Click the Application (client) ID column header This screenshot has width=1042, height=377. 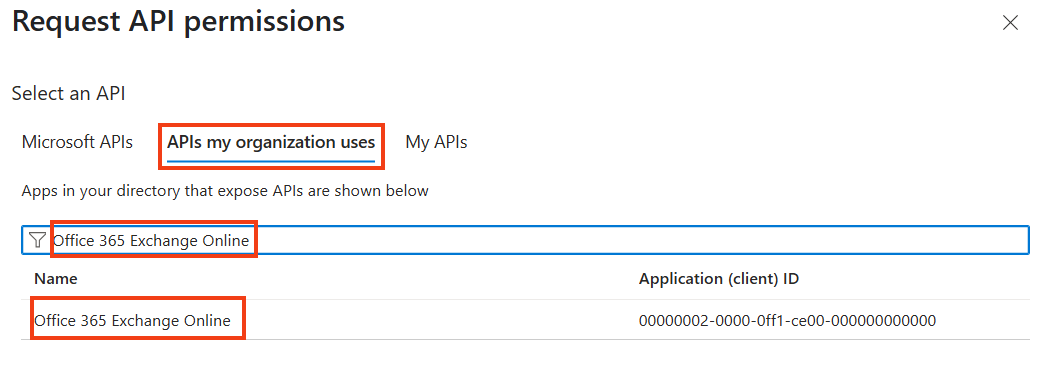tap(719, 279)
